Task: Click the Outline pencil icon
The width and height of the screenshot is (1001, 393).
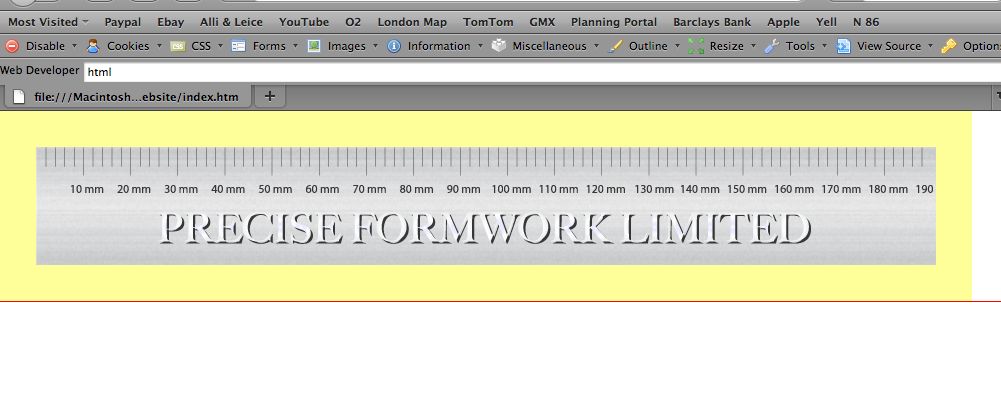Action: [615, 46]
